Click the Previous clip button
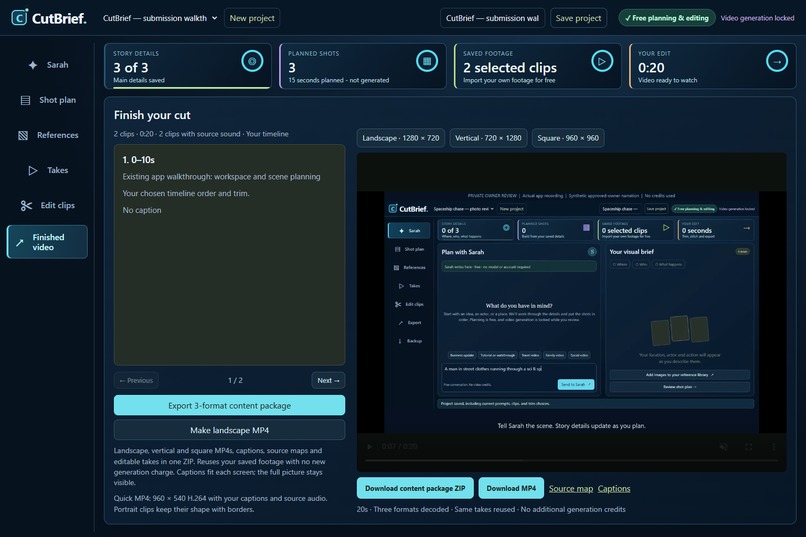The height and width of the screenshot is (537, 806). pyautogui.click(x=136, y=380)
